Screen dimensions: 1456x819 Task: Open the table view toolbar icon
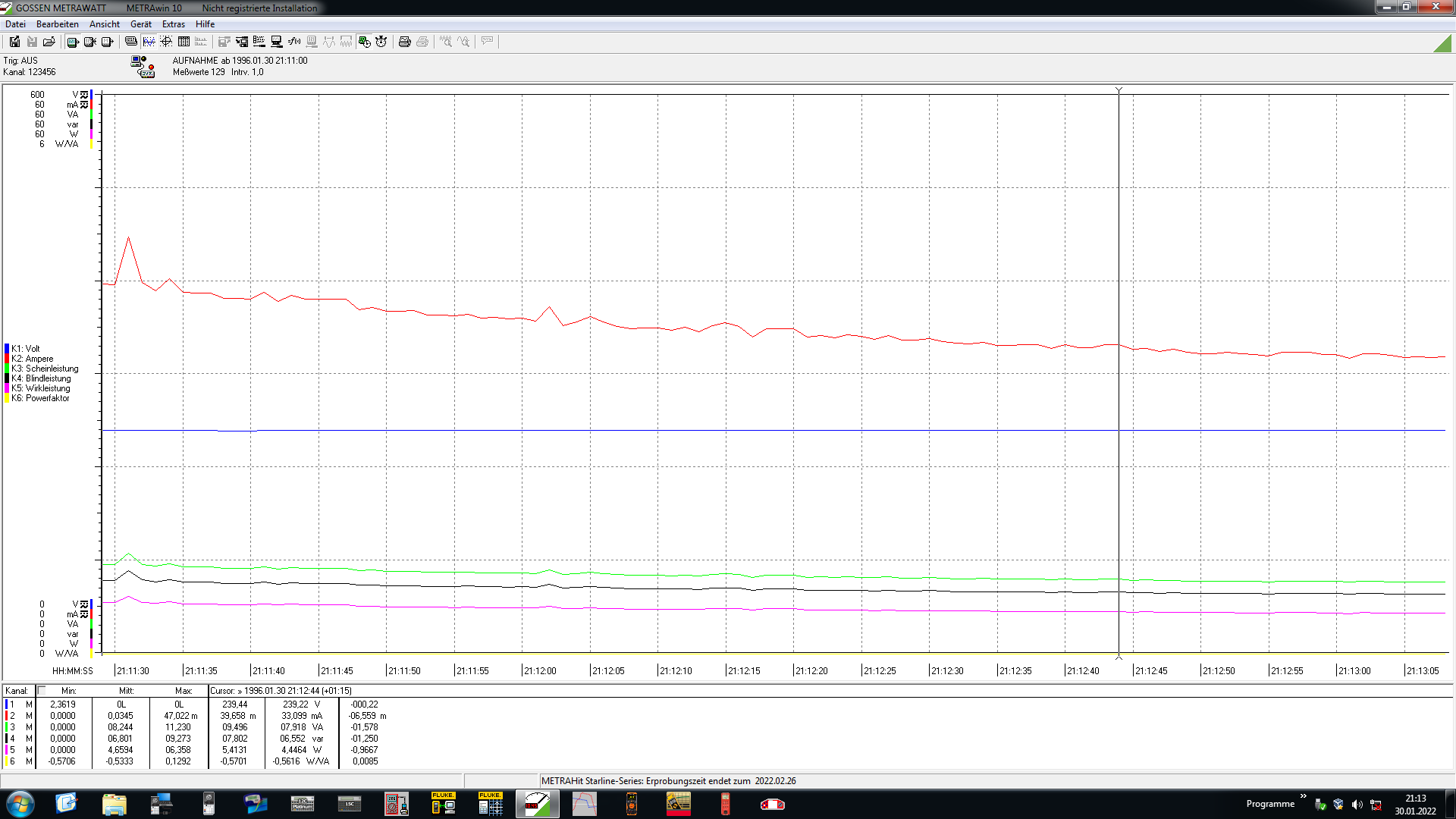[x=184, y=42]
